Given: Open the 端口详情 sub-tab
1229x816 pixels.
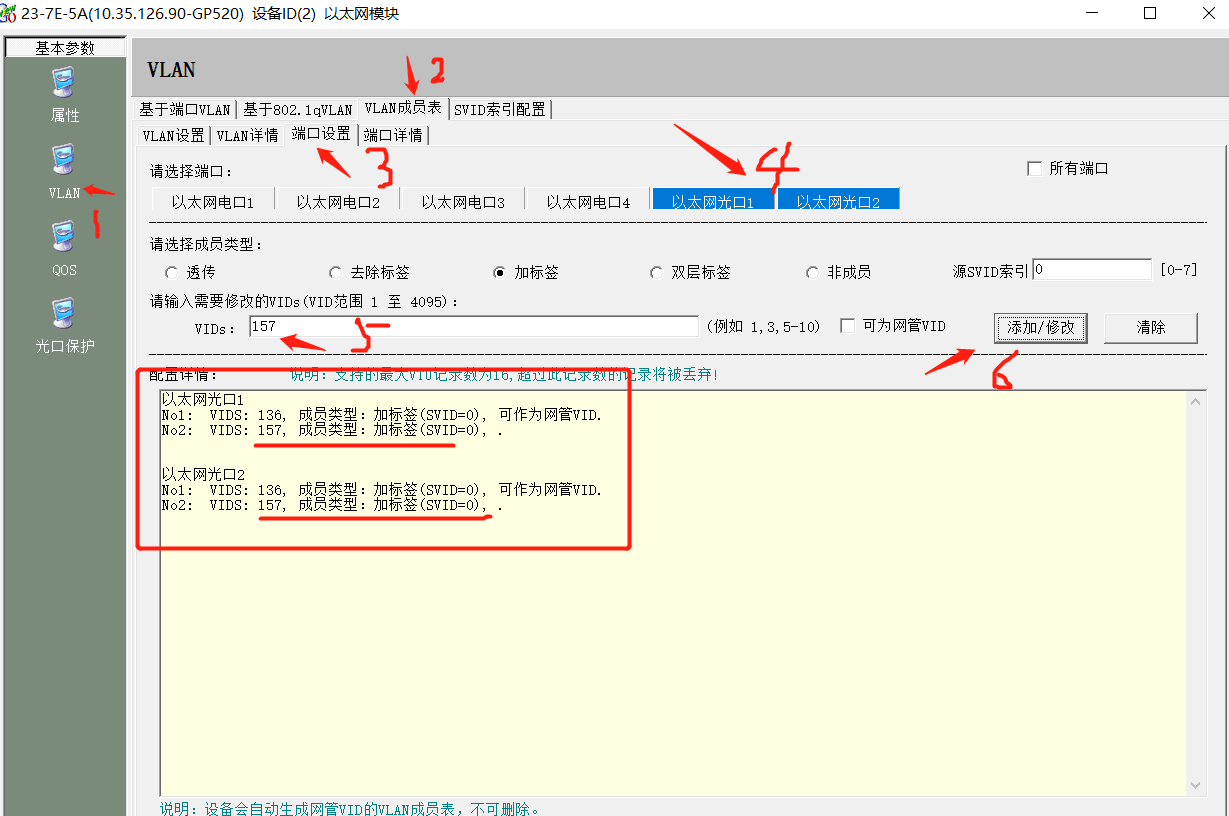Looking at the screenshot, I should coord(393,135).
